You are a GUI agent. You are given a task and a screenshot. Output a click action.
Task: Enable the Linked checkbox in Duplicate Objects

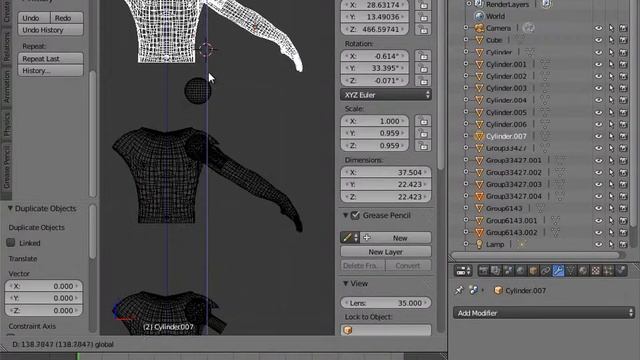click(11, 242)
